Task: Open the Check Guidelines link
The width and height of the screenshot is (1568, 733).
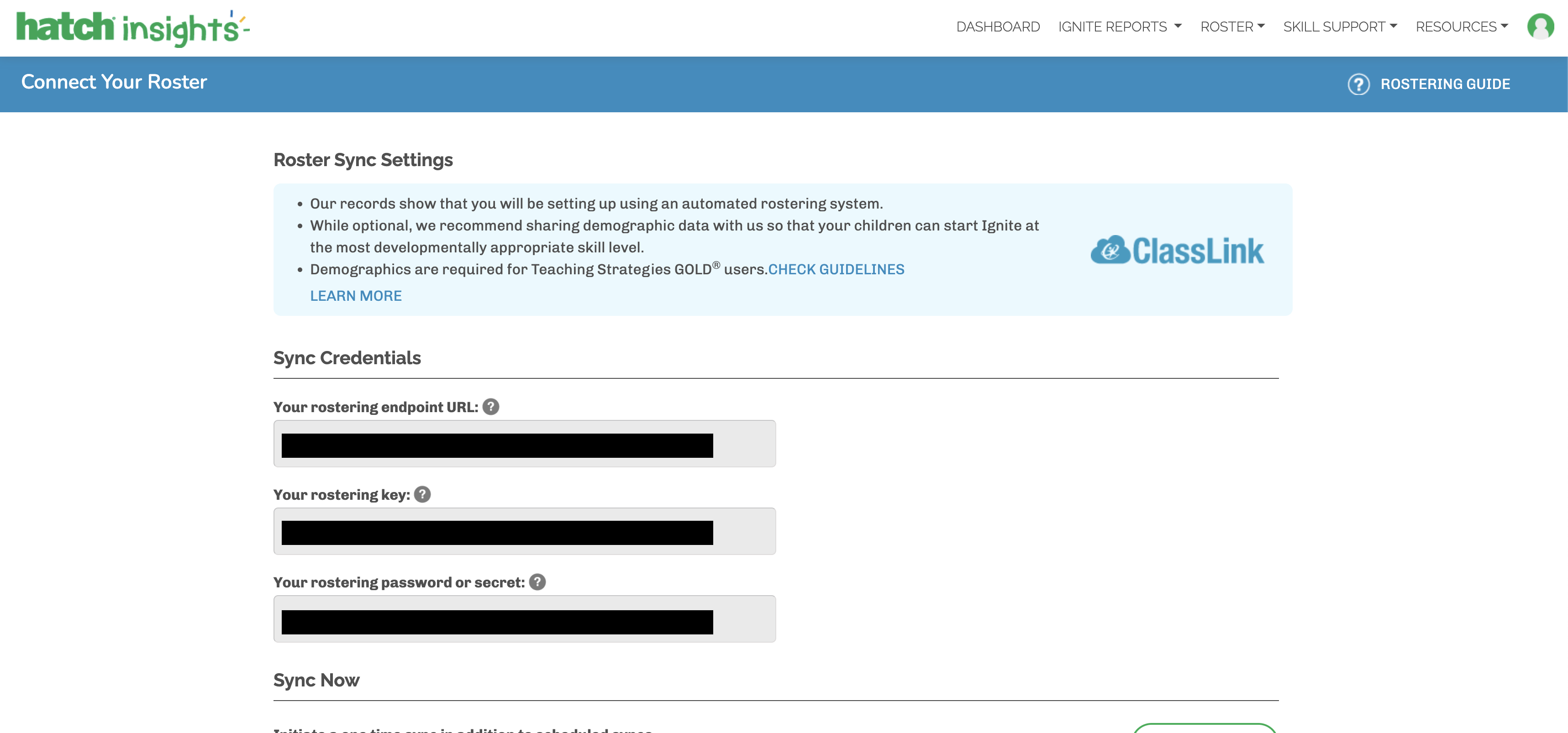Action: 836,269
